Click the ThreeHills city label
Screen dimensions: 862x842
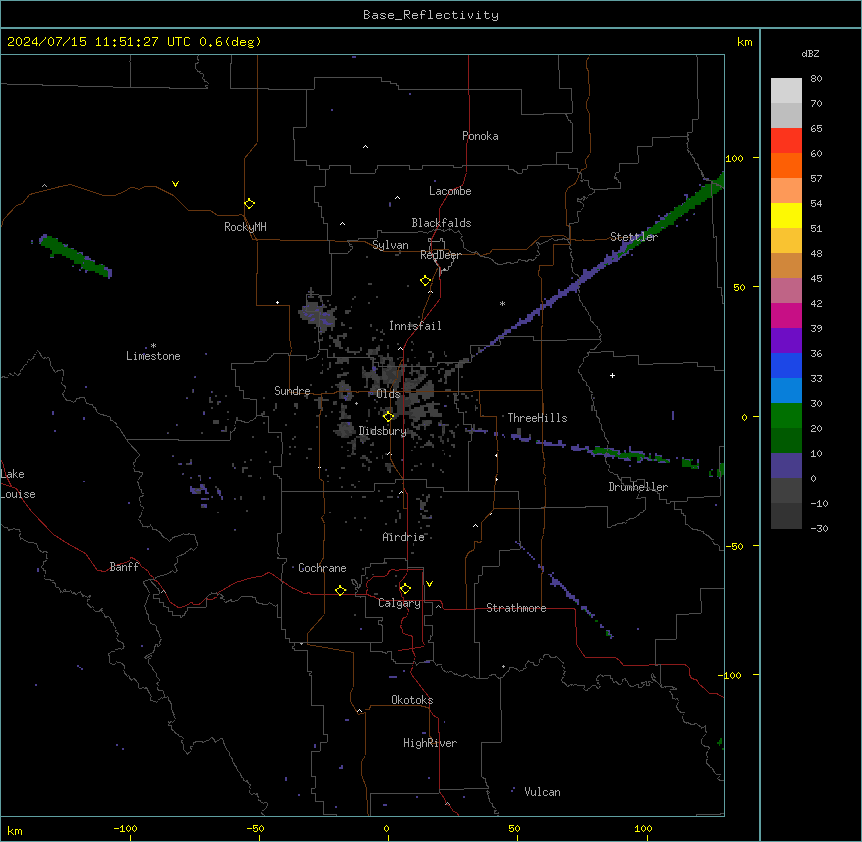click(537, 418)
